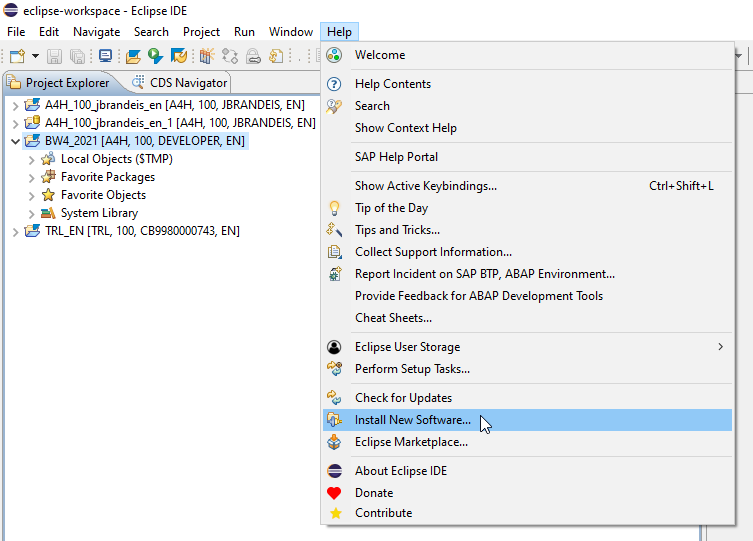
Task: Expand the System Library node
Action: (31, 214)
